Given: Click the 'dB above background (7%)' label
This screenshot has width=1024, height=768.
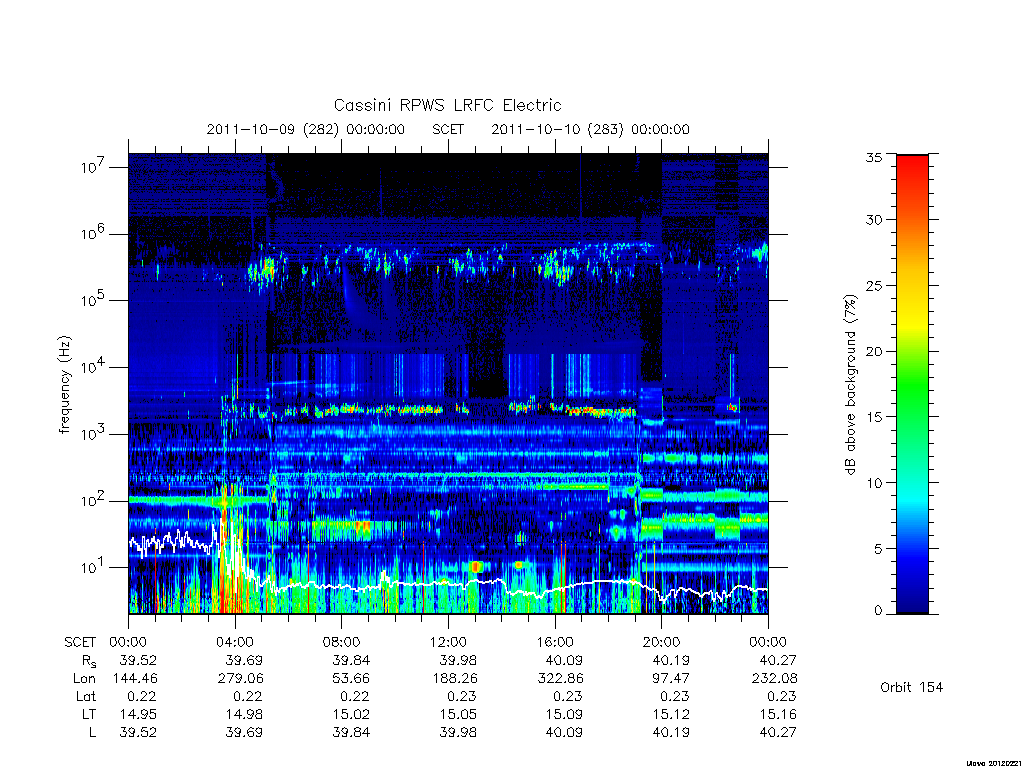Looking at the screenshot, I should (850, 385).
